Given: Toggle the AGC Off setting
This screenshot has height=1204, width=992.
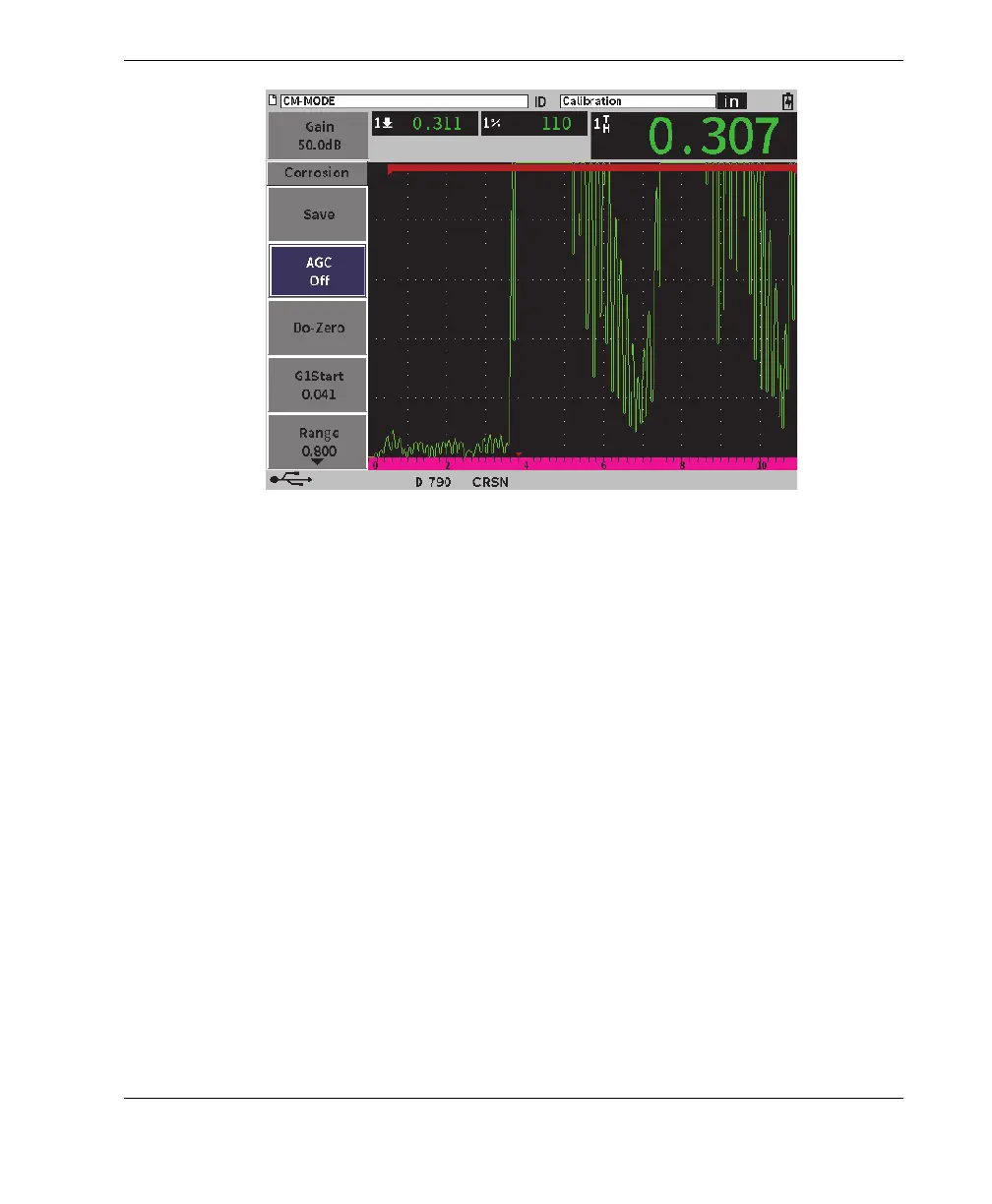Looking at the screenshot, I should 318,271.
